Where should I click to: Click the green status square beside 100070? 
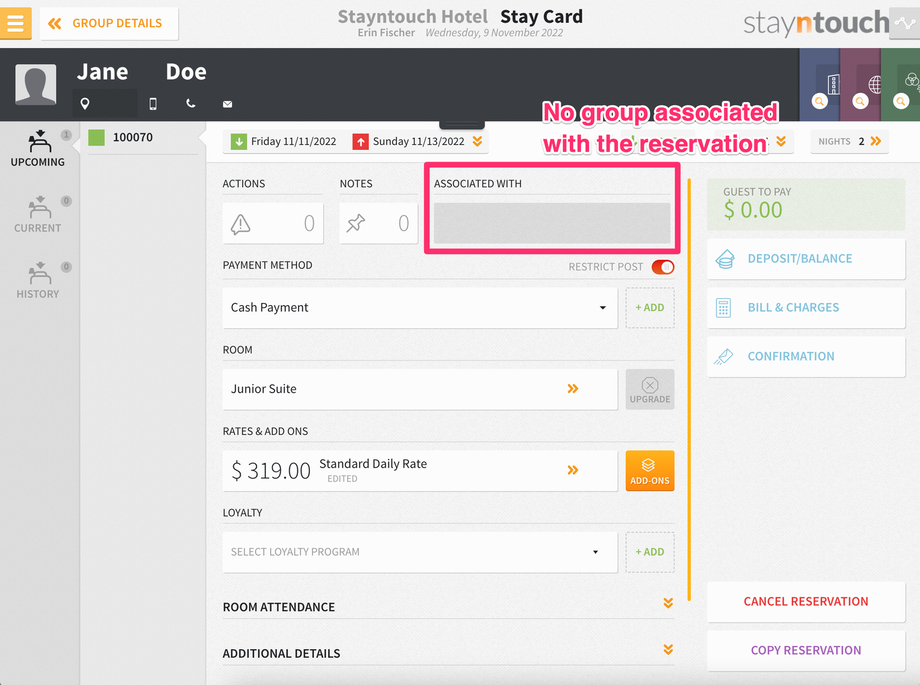[96, 138]
